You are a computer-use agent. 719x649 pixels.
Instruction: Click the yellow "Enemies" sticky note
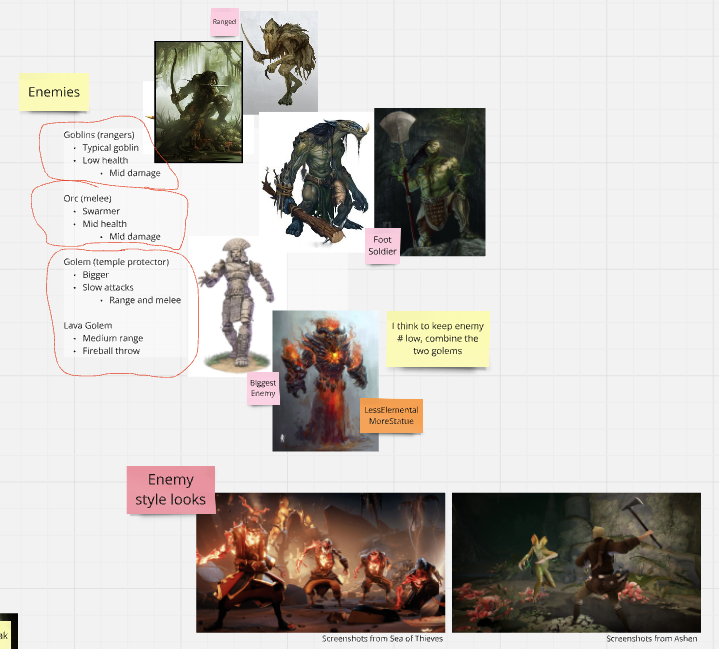(x=55, y=92)
